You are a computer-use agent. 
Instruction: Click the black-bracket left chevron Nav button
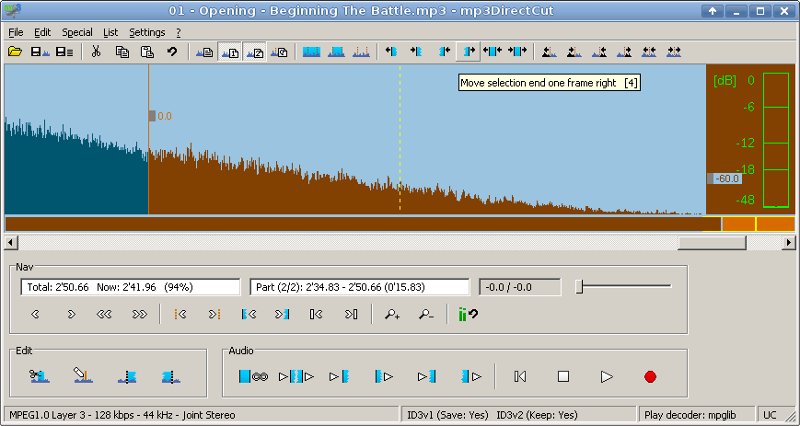tap(316, 314)
